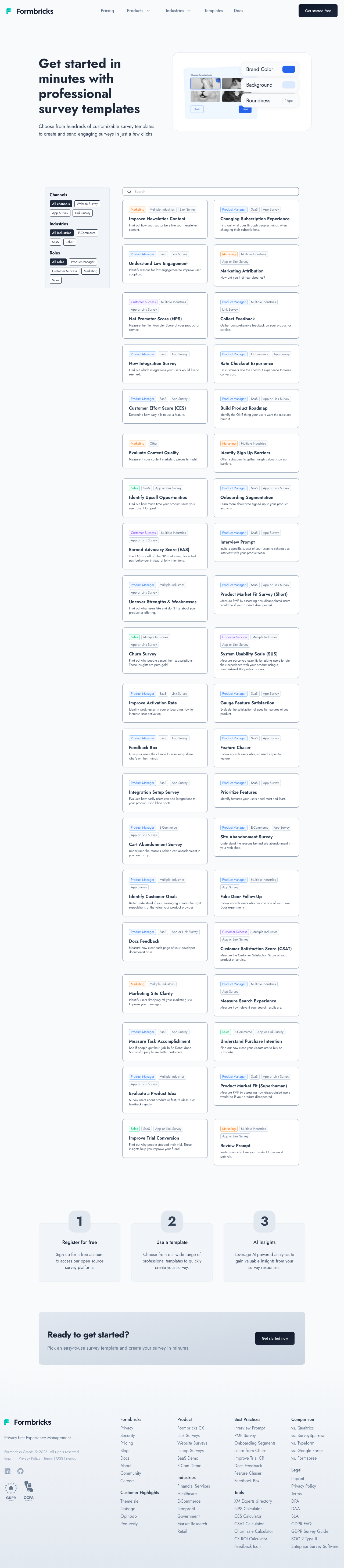The height and width of the screenshot is (1568, 344).
Task: Toggle the E-Commerce industry filter
Action: point(87,233)
